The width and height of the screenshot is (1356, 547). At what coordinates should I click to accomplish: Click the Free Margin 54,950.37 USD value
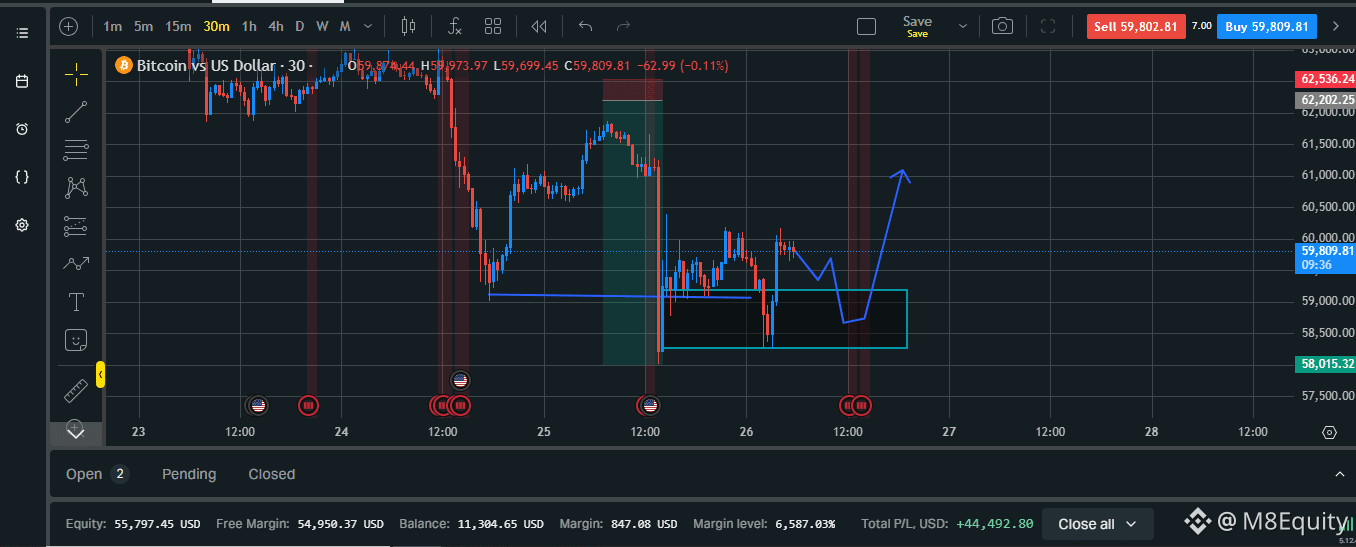point(340,524)
